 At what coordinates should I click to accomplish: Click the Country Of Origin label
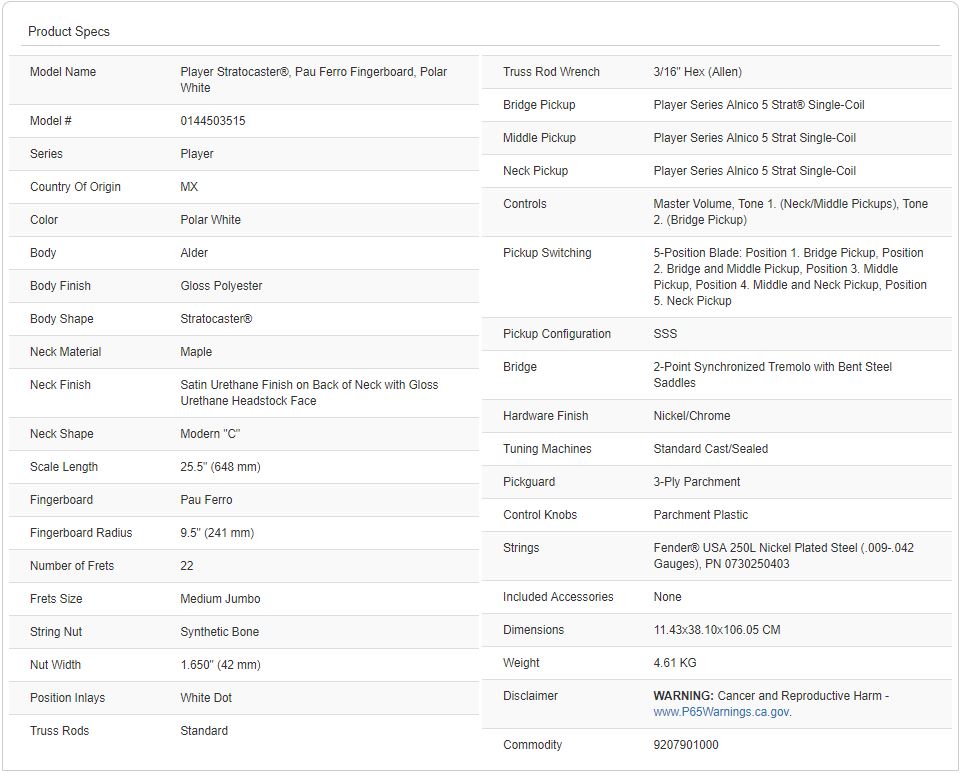[x=75, y=187]
